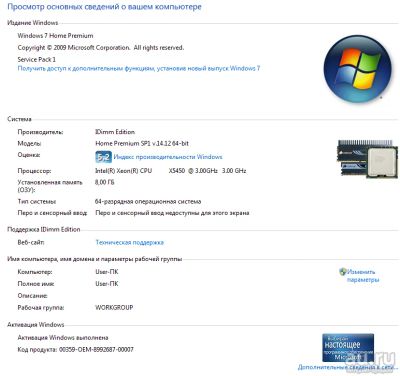Open Дополнительные сведения в сети link

[348, 367]
